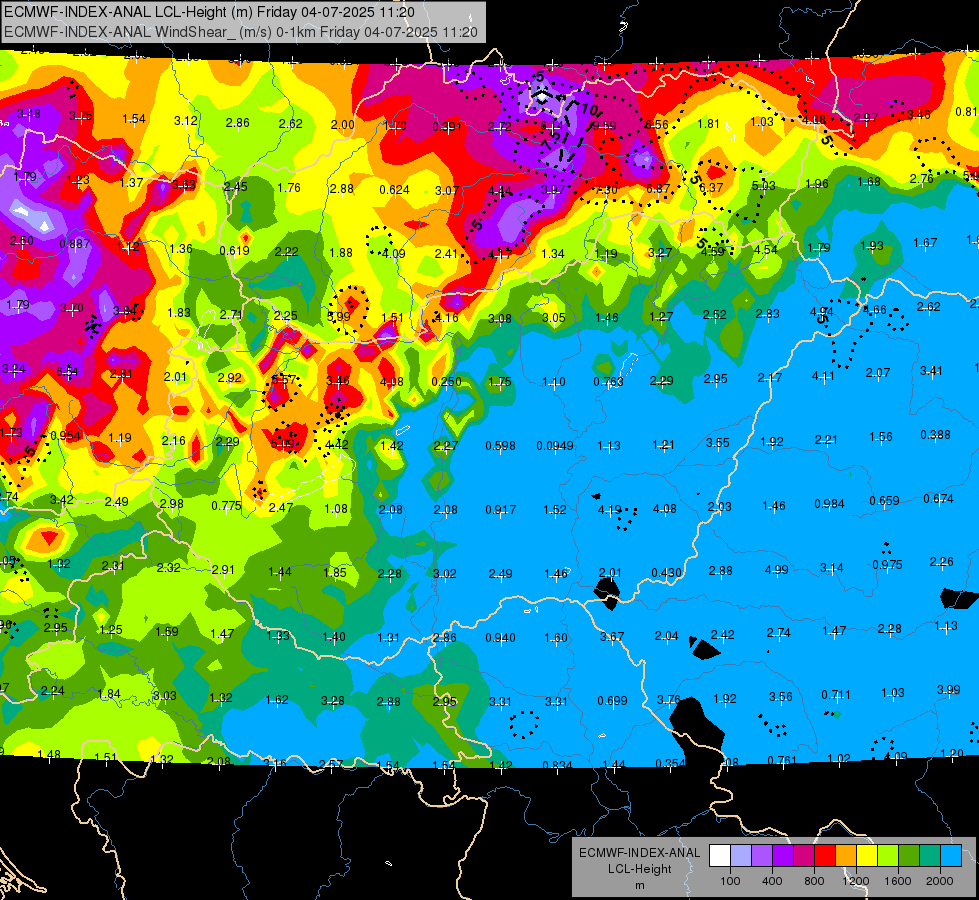Click the wind shear value 0.354
The image size is (979, 900).
[670, 763]
